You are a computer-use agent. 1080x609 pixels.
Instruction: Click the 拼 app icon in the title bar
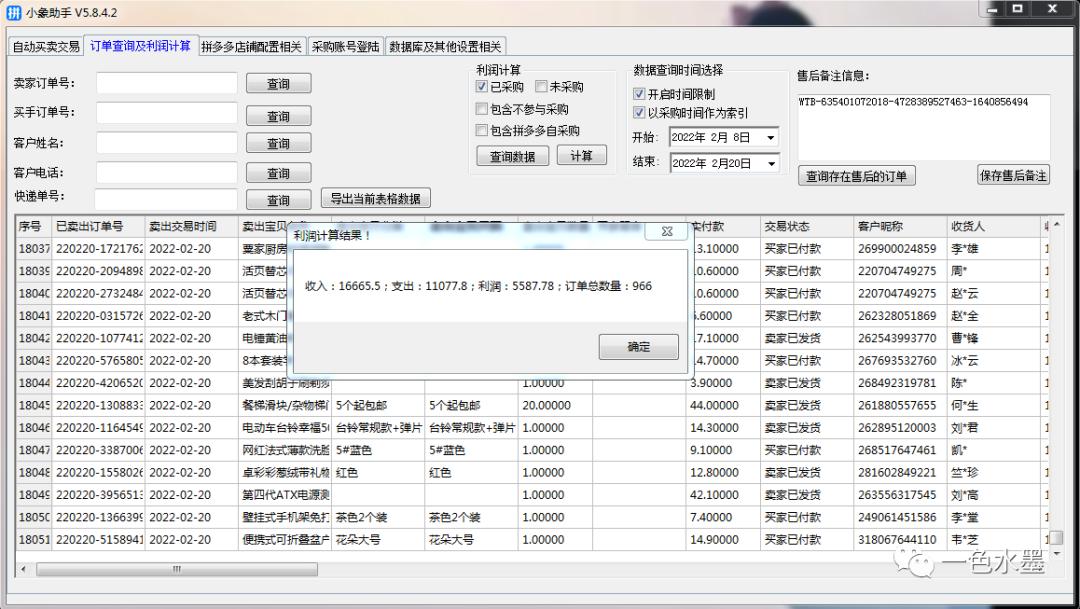pos(12,12)
